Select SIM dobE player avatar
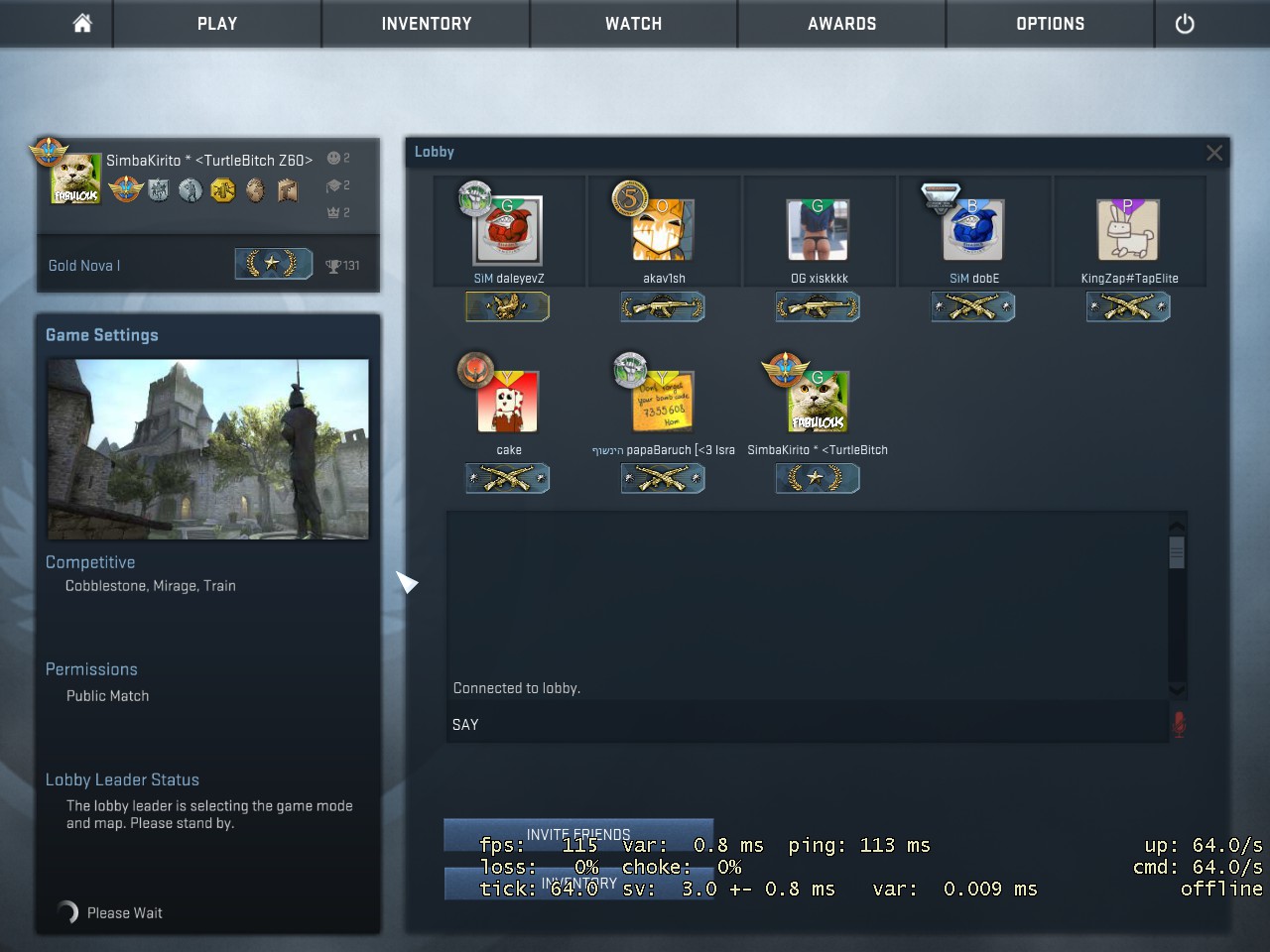The width and height of the screenshot is (1270, 952). point(972,229)
